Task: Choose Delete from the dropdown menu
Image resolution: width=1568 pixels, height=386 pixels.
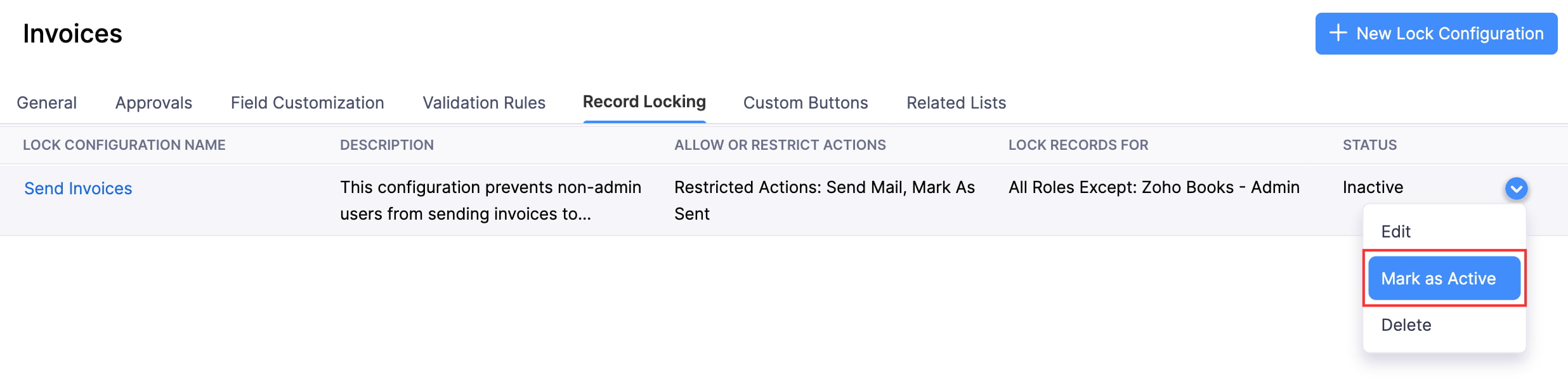Action: (x=1407, y=324)
